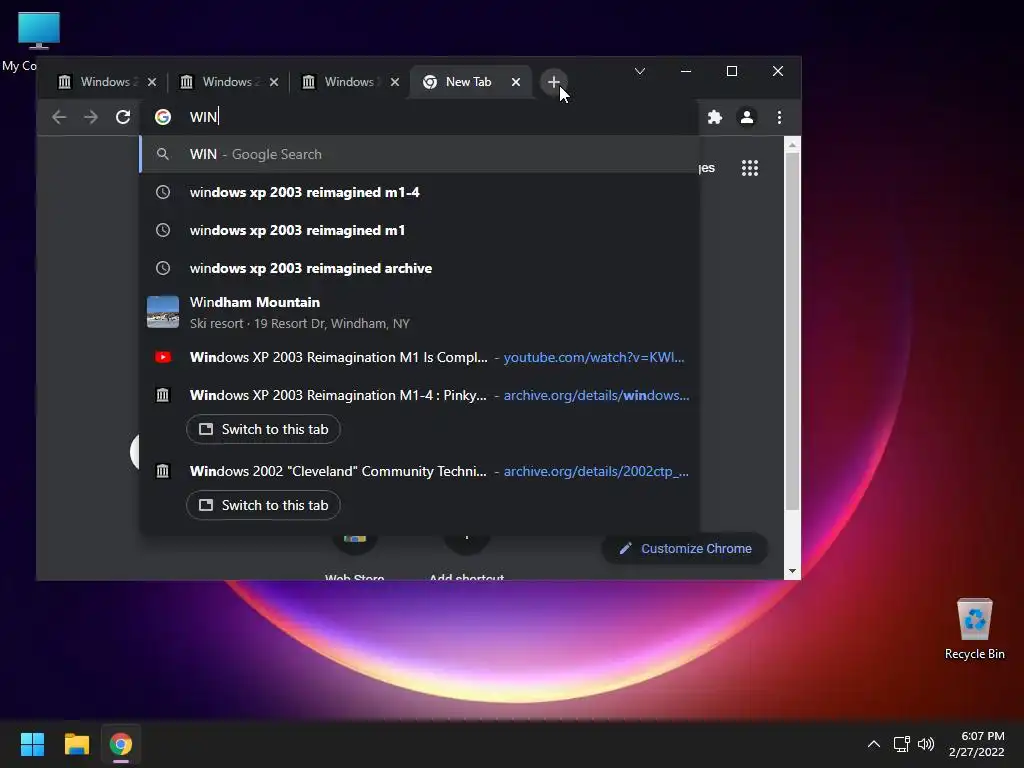The height and width of the screenshot is (768, 1024).
Task: Reload the page with refresh icon
Action: point(123,117)
